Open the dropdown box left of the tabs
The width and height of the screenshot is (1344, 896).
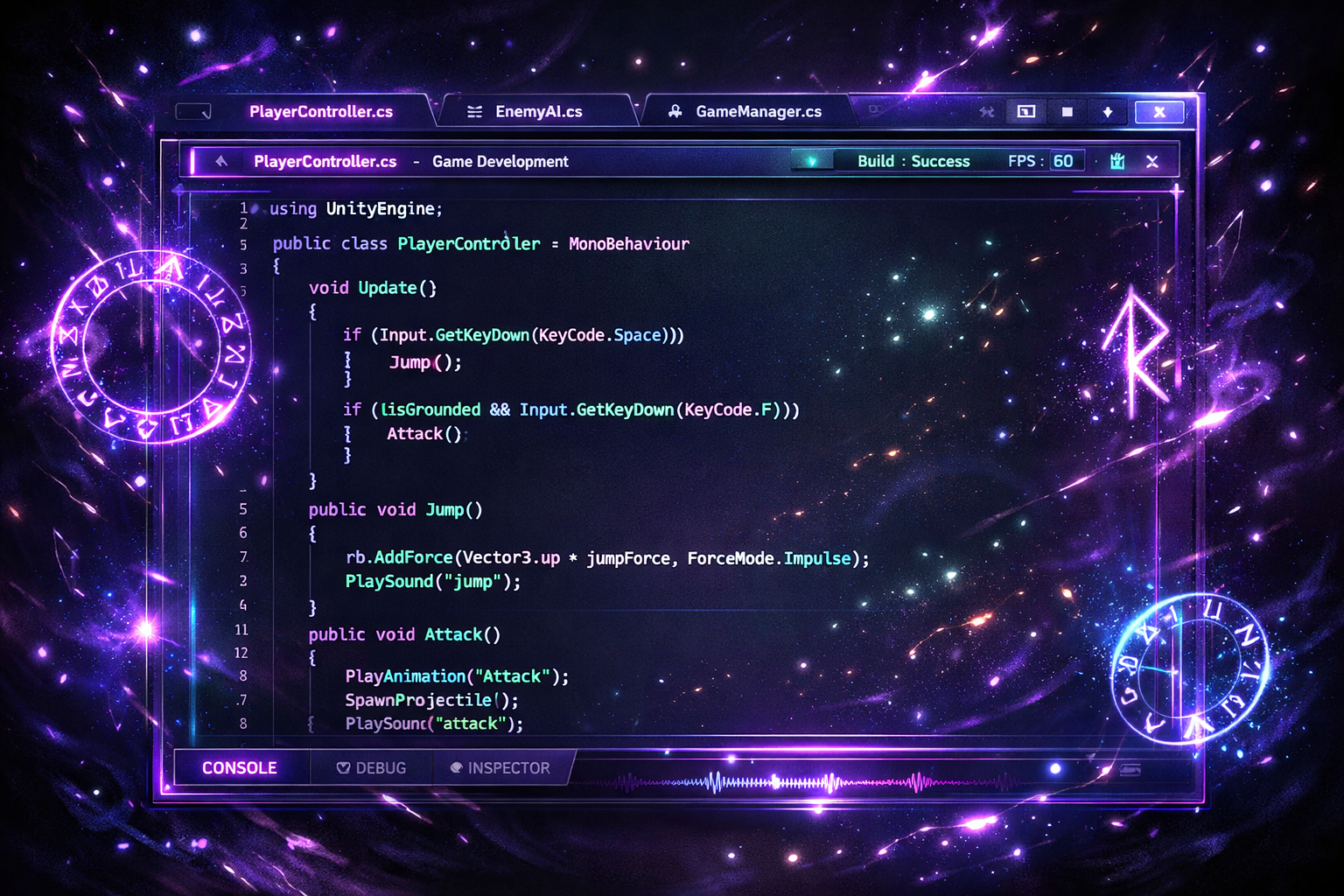click(x=193, y=111)
